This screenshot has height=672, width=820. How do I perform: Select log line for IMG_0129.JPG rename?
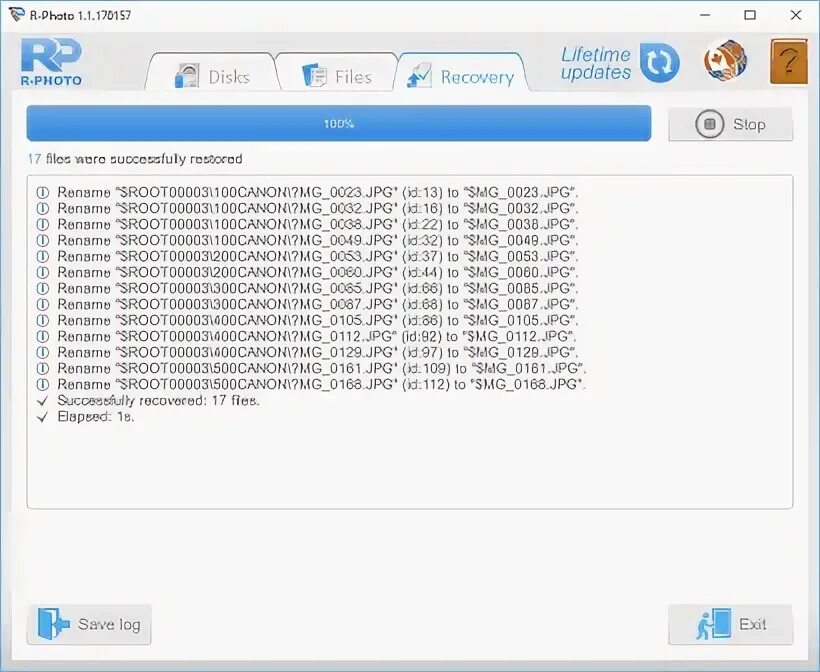coord(317,352)
